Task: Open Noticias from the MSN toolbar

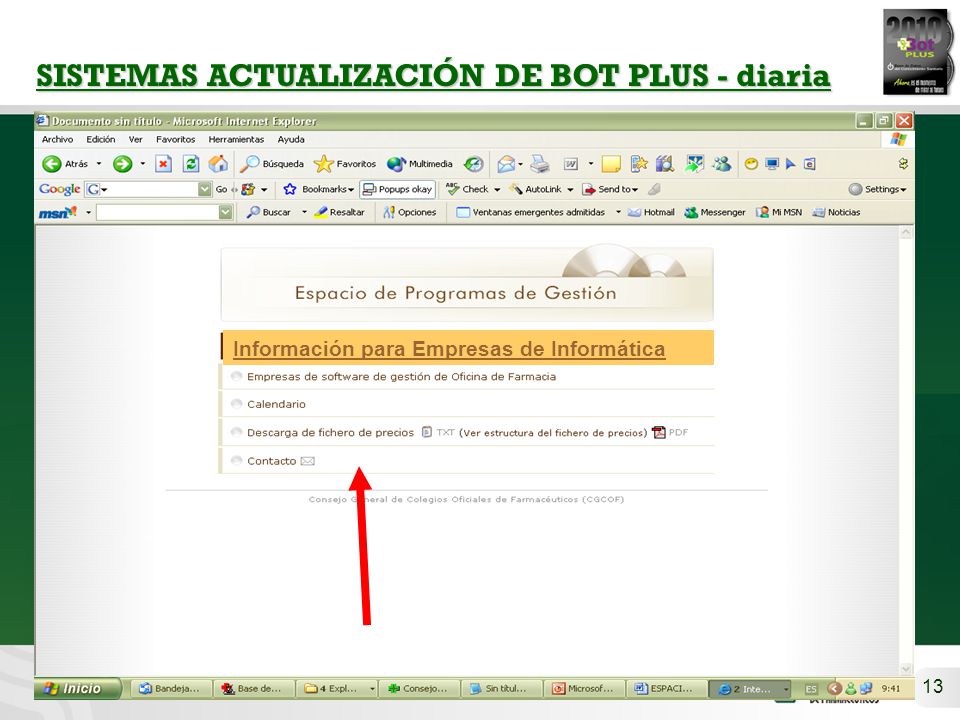Action: (x=836, y=212)
